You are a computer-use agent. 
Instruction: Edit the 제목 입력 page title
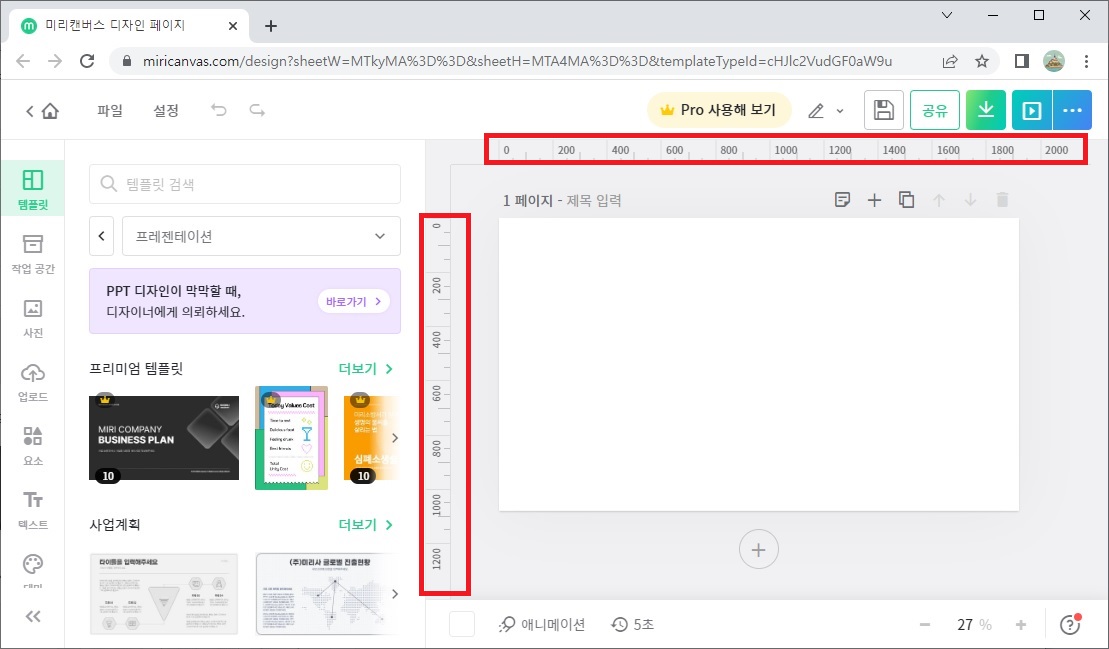point(594,201)
